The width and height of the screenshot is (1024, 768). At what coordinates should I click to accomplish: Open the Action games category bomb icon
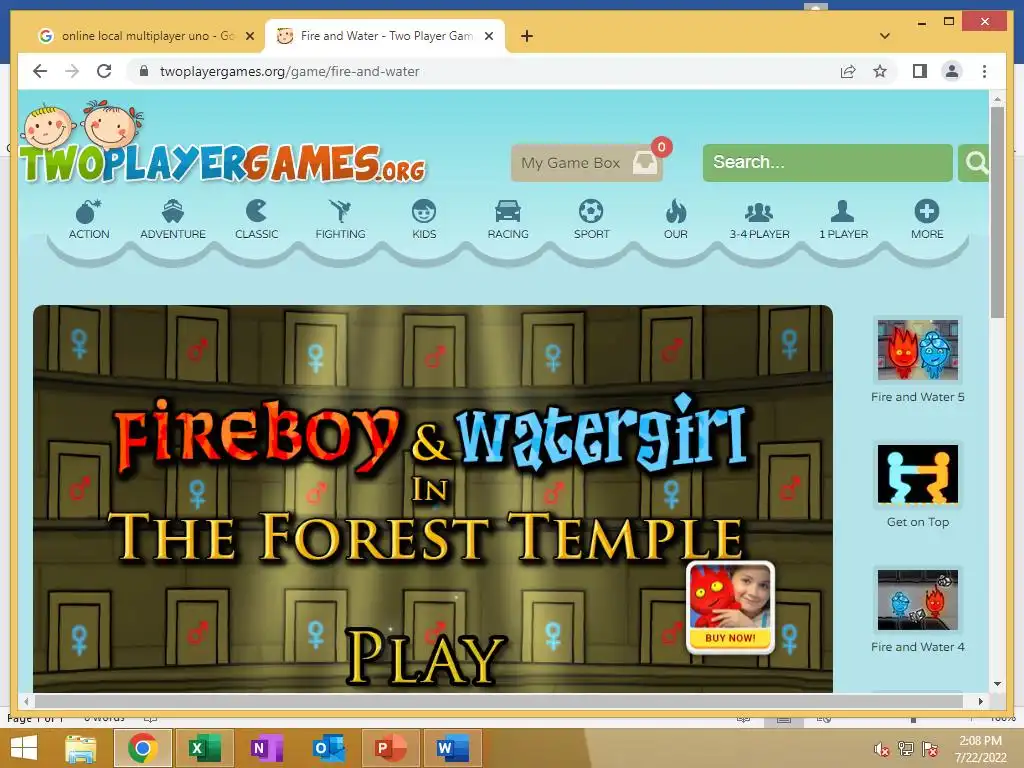point(89,212)
